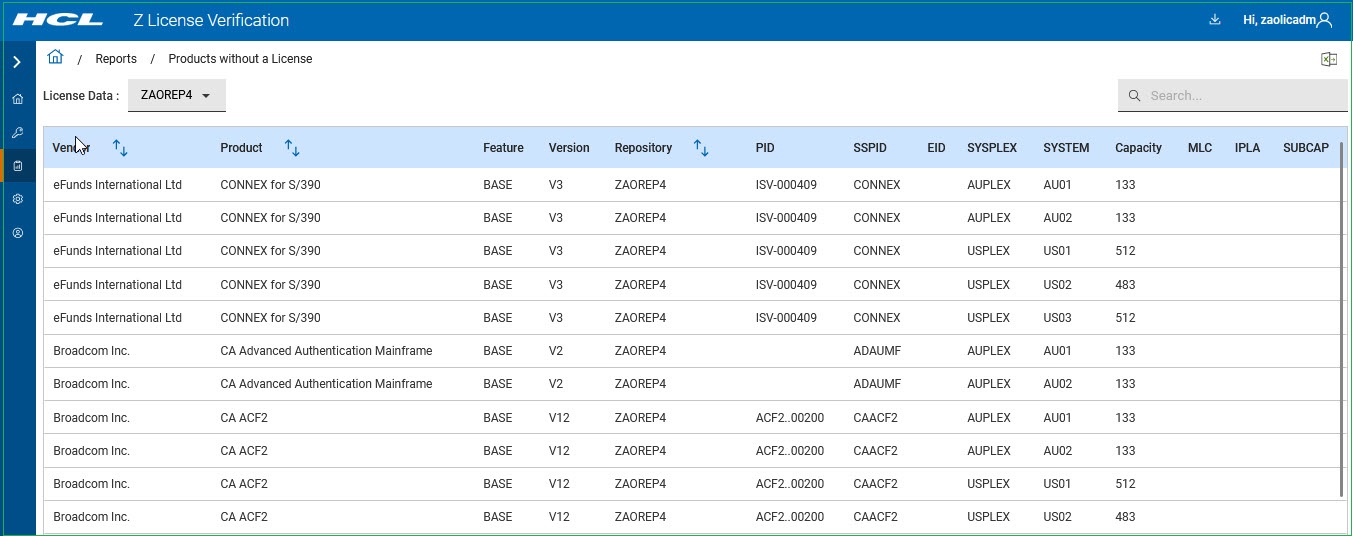Click Broadcom Inc. in CA ACF2 US01 row

91,484
